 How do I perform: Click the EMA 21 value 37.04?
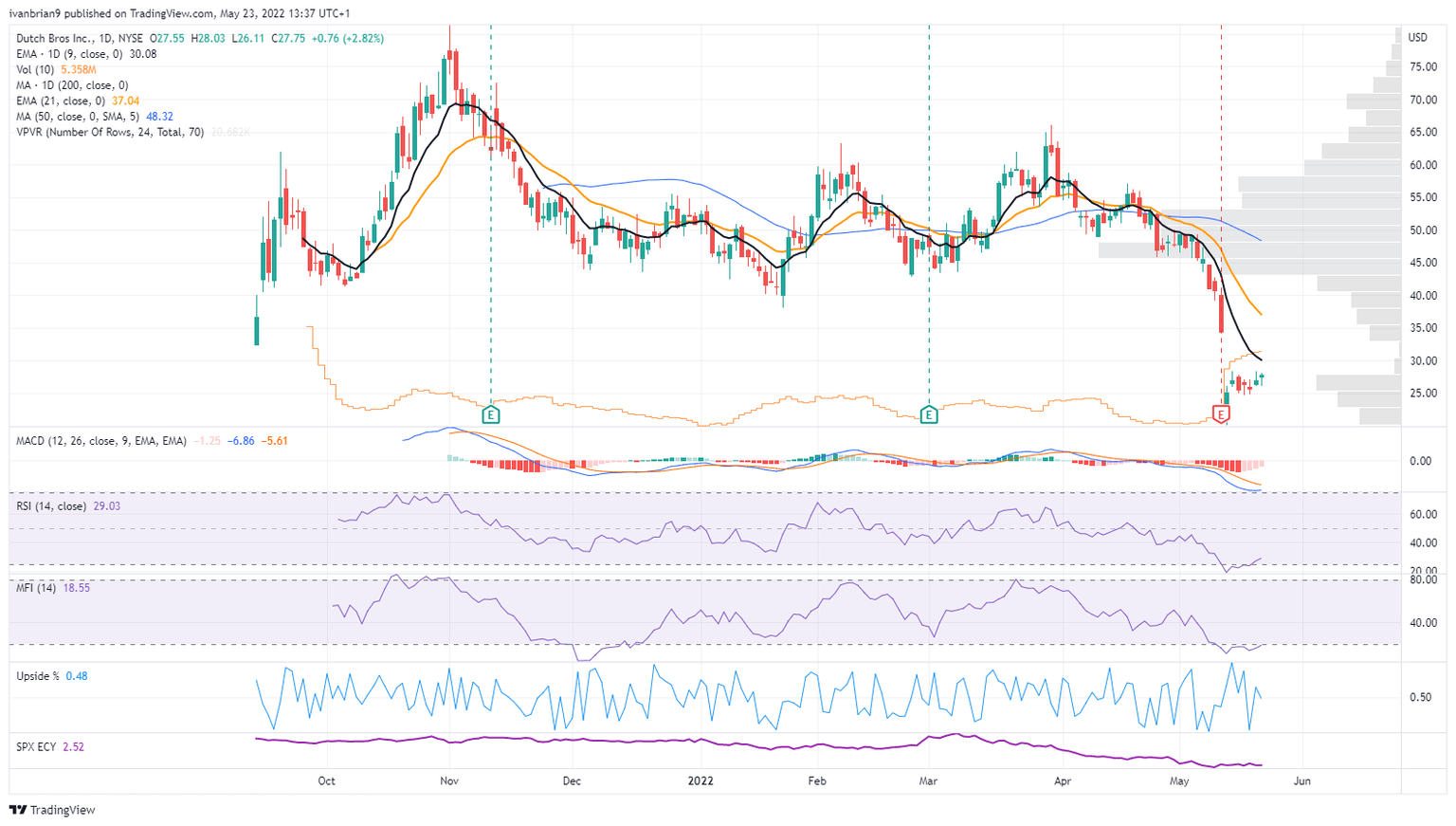tap(125, 101)
